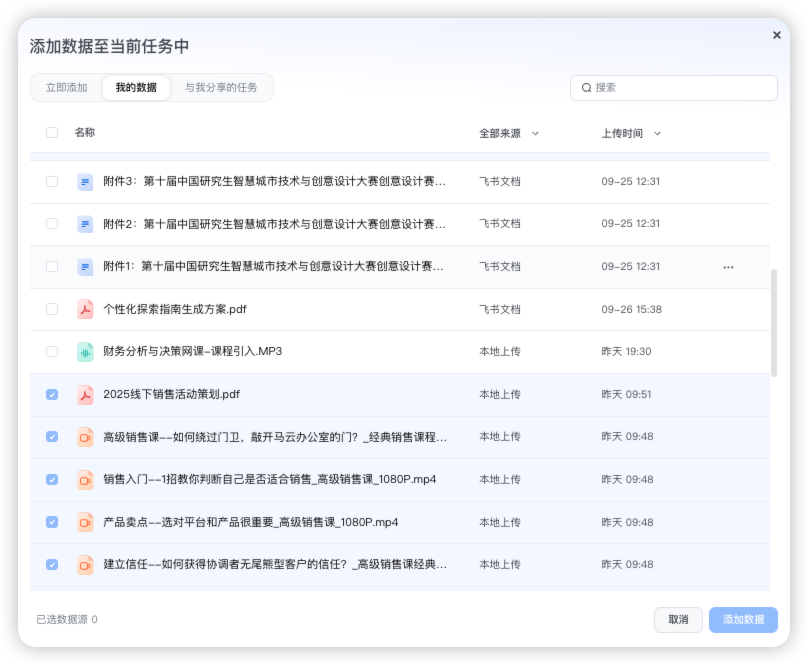Click the video icon for 产品卖点 mp4 file
Image resolution: width=808 pixels, height=665 pixels.
point(85,522)
